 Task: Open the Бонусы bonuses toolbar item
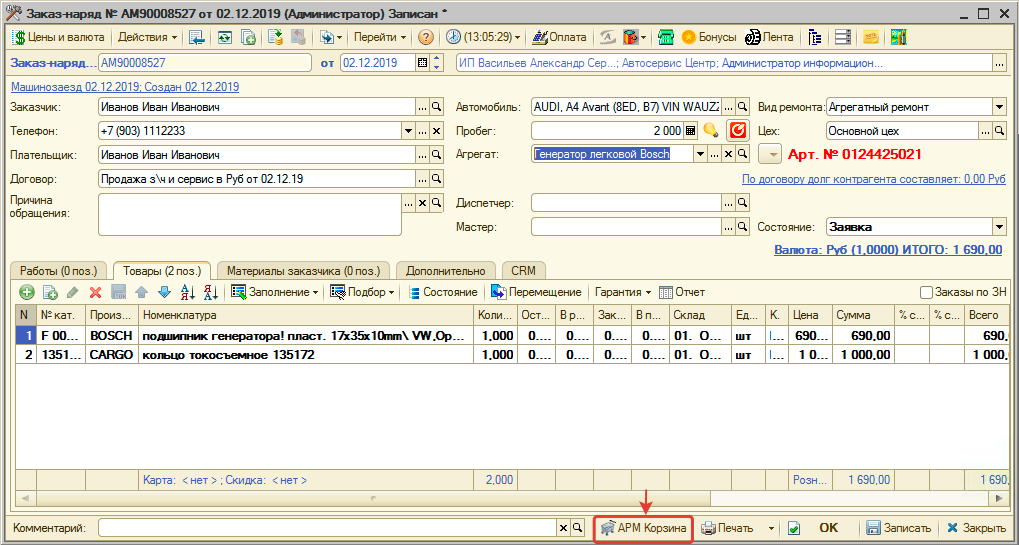click(x=709, y=37)
